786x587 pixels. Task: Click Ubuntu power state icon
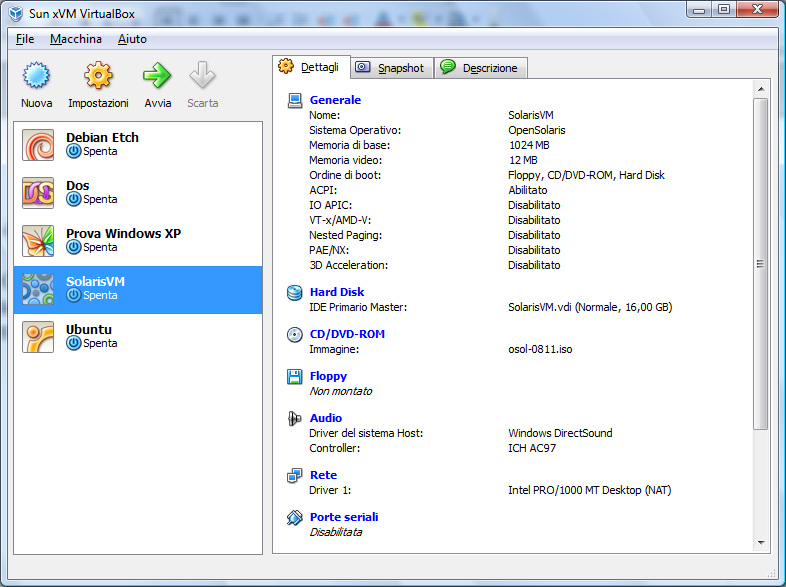[x=74, y=343]
